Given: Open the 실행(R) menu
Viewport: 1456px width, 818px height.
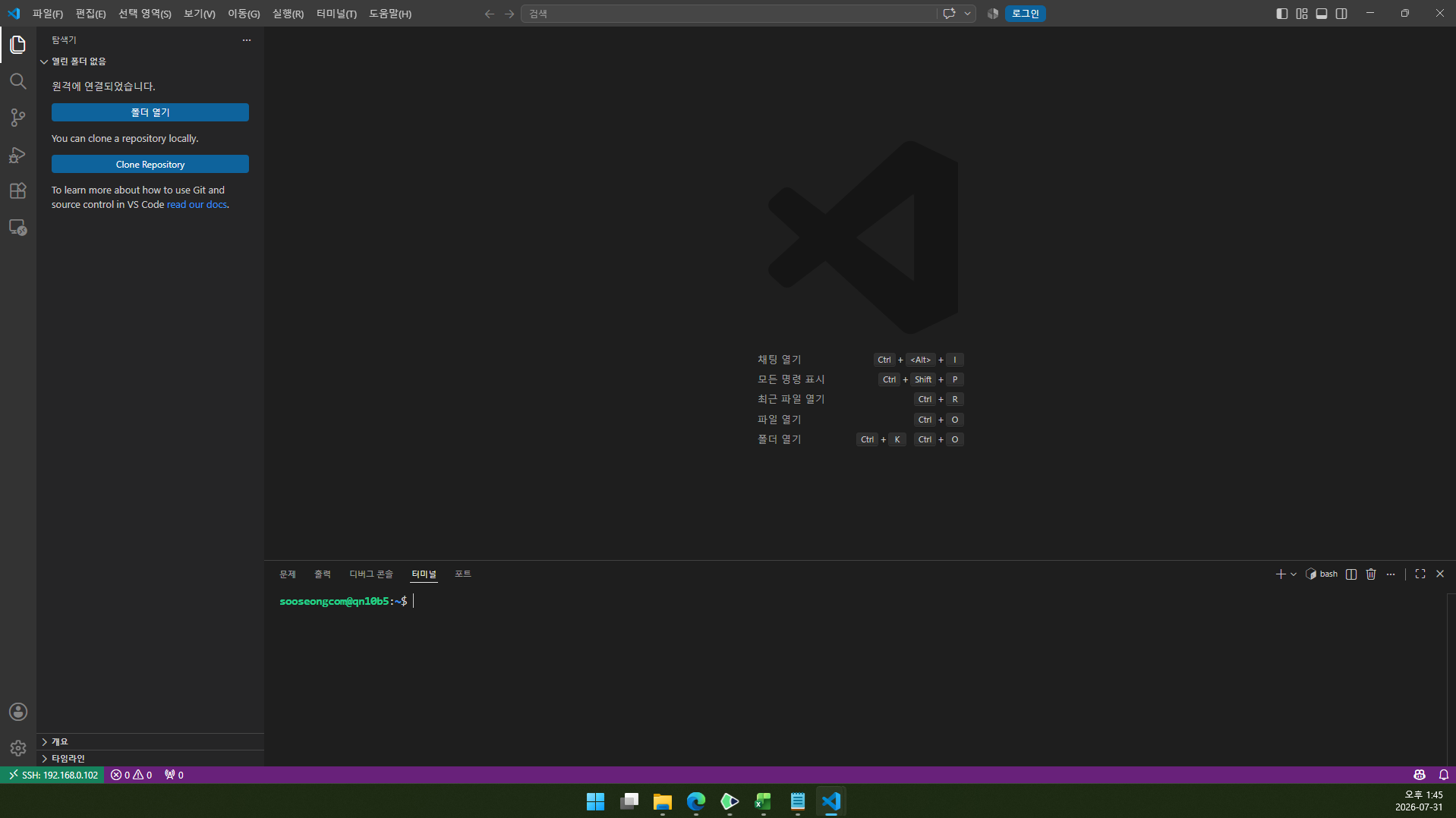Looking at the screenshot, I should coord(288,14).
